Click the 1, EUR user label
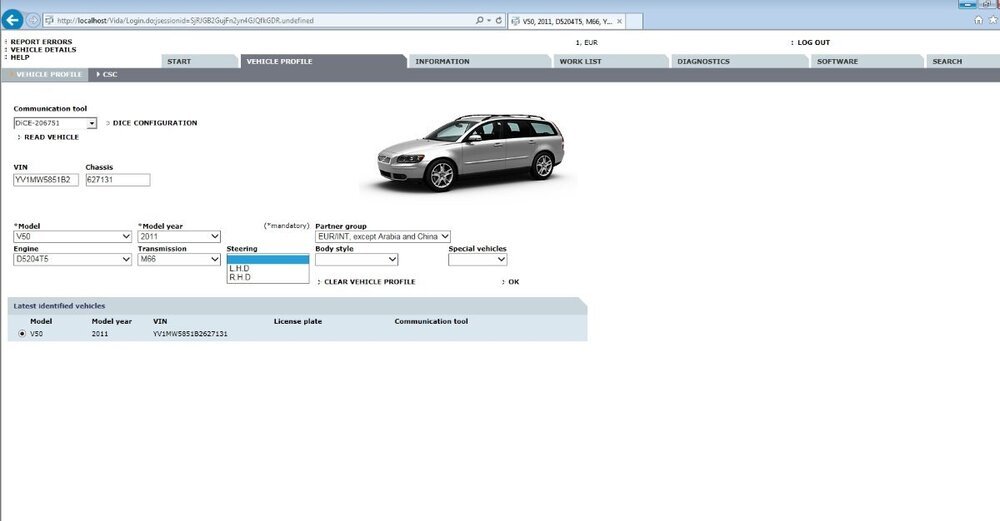This screenshot has width=1000, height=521. (587, 43)
